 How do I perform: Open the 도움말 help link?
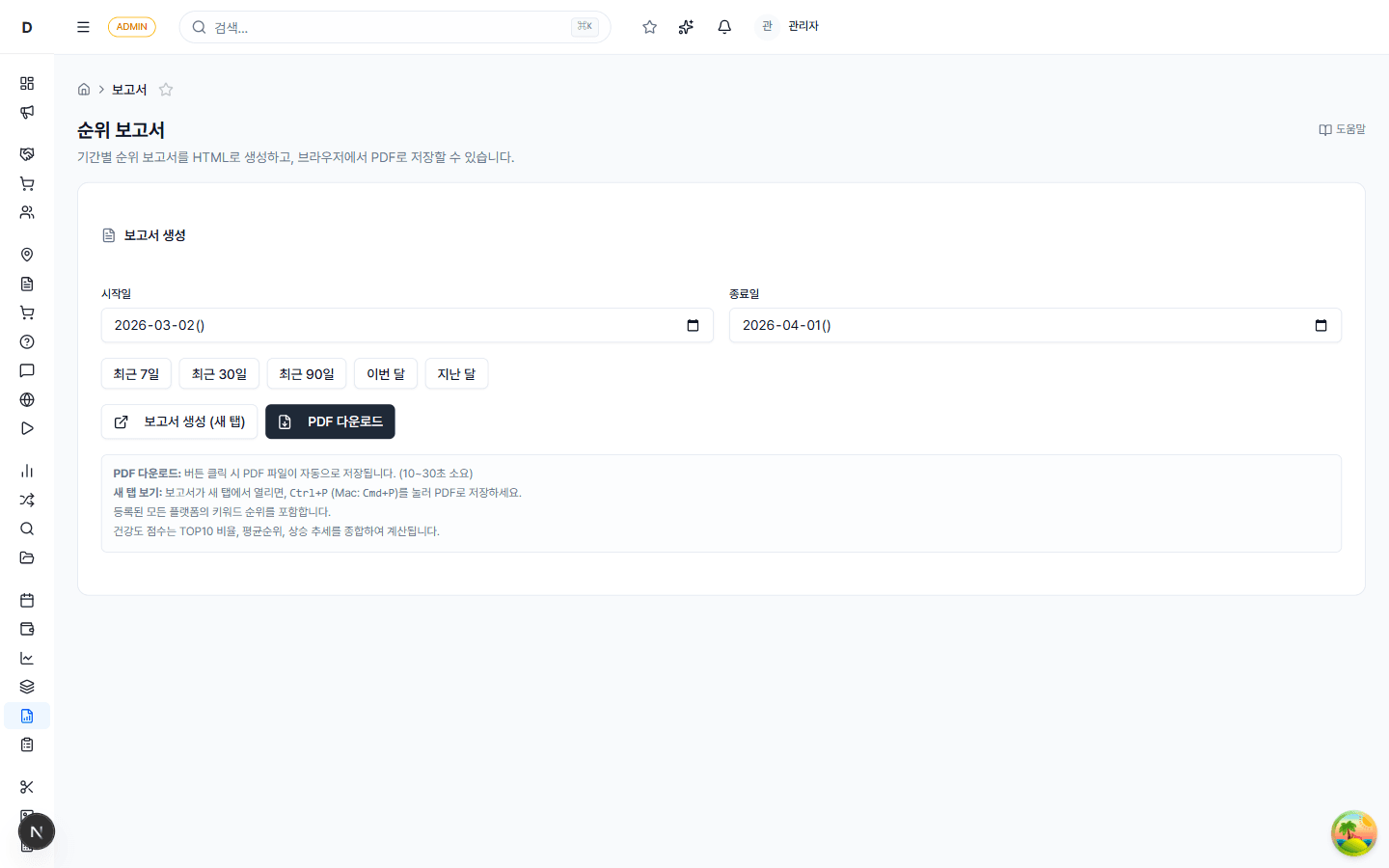tap(1342, 129)
